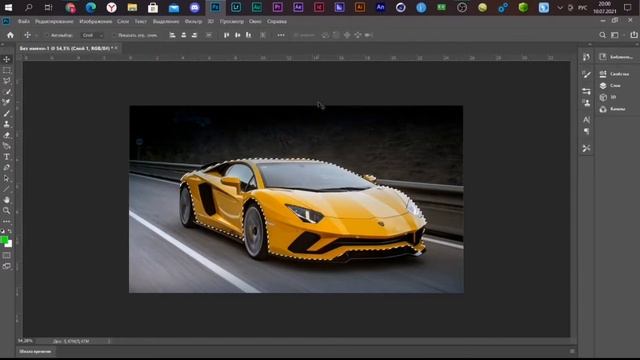The height and width of the screenshot is (360, 640).
Task: Select the Pen tool
Action: [7, 167]
